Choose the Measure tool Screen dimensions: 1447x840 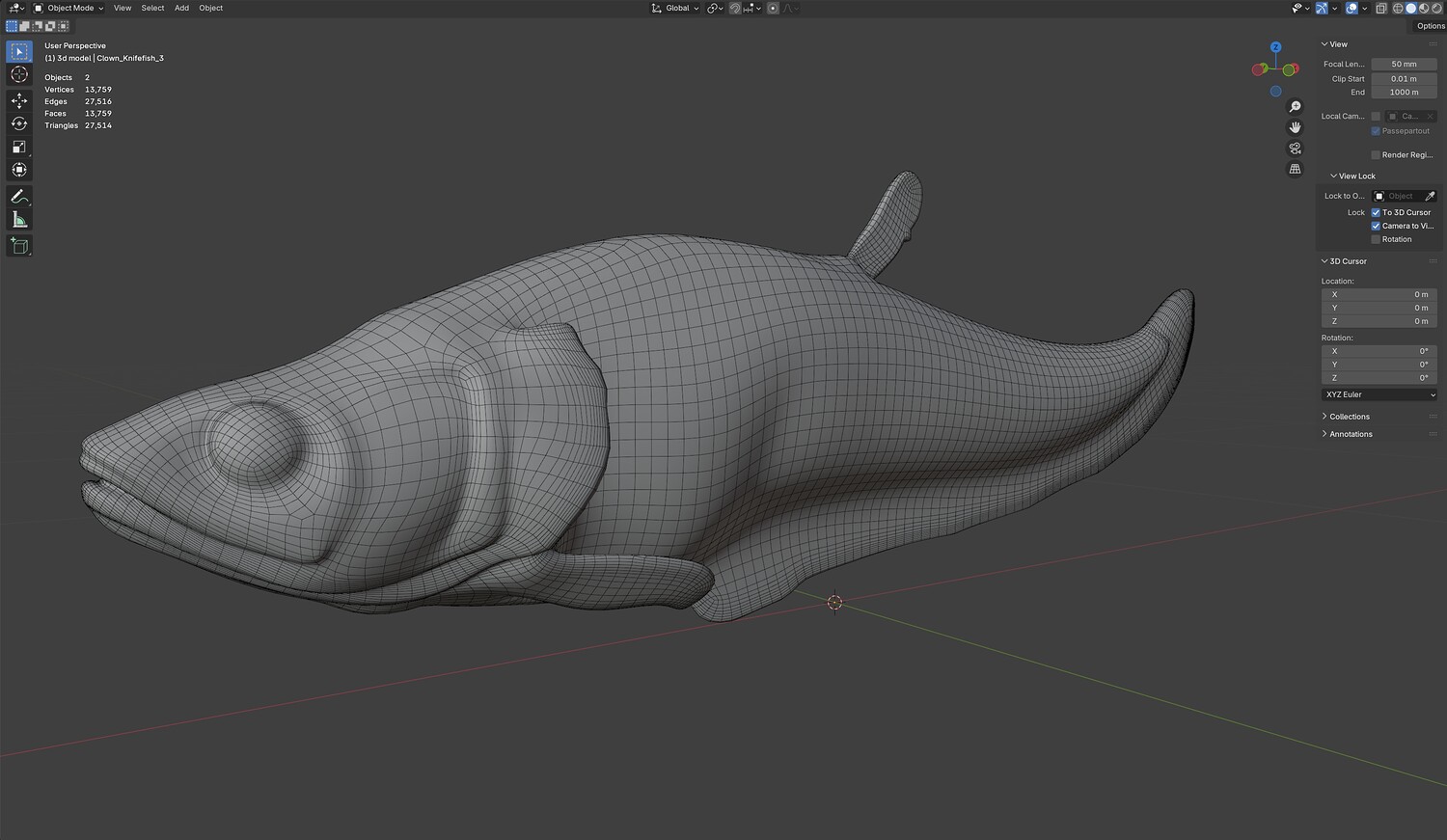[x=19, y=221]
